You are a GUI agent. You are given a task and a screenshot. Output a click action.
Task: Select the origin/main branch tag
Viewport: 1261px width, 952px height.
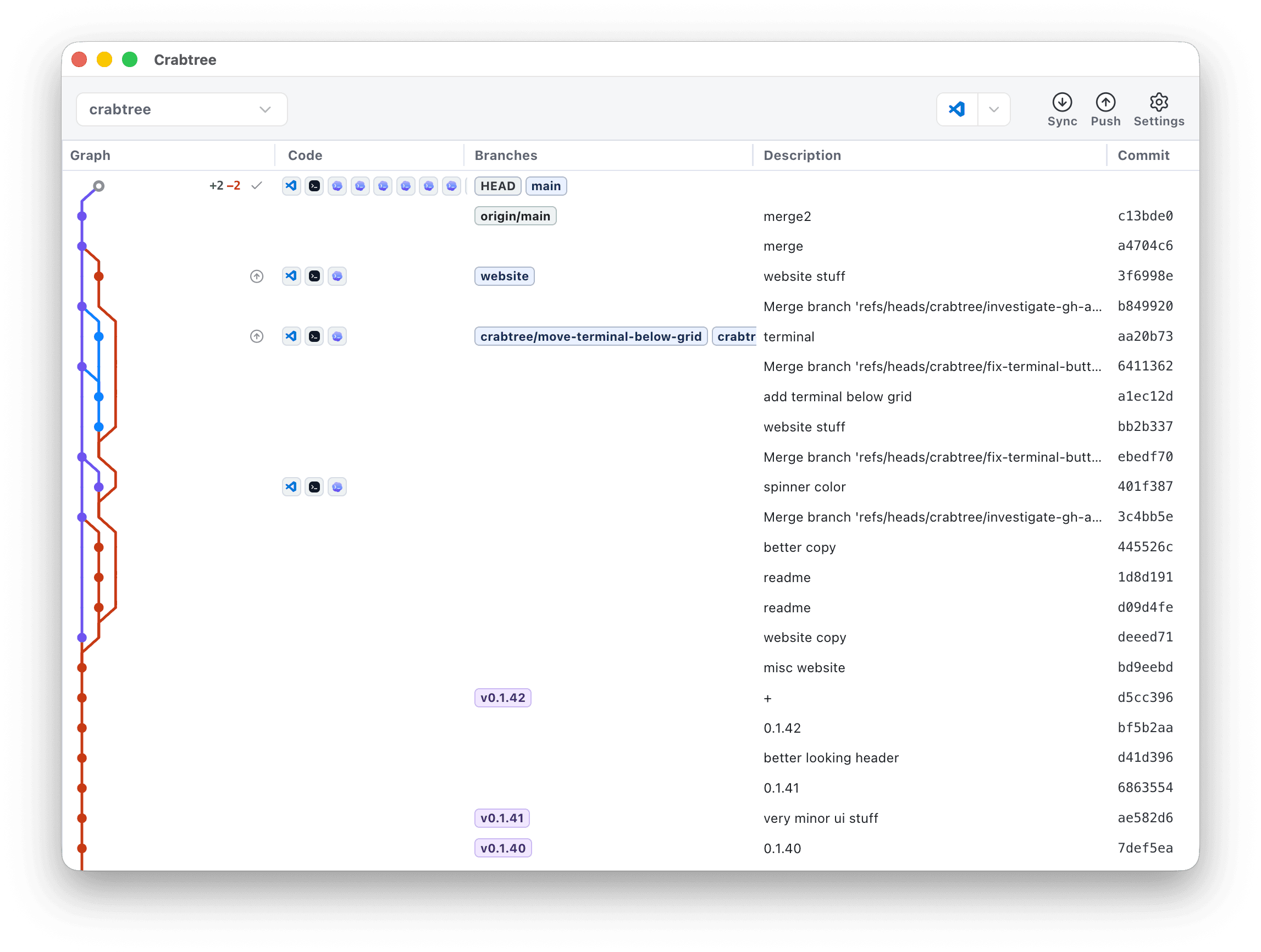coord(516,216)
